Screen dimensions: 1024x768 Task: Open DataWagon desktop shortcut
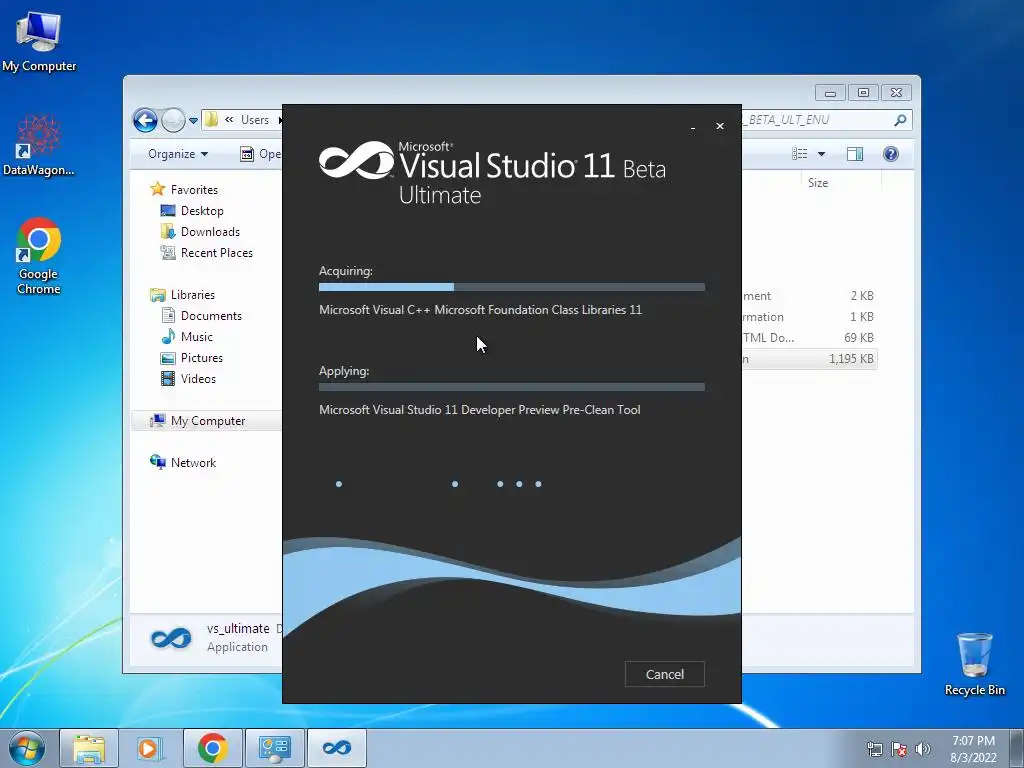[39, 145]
